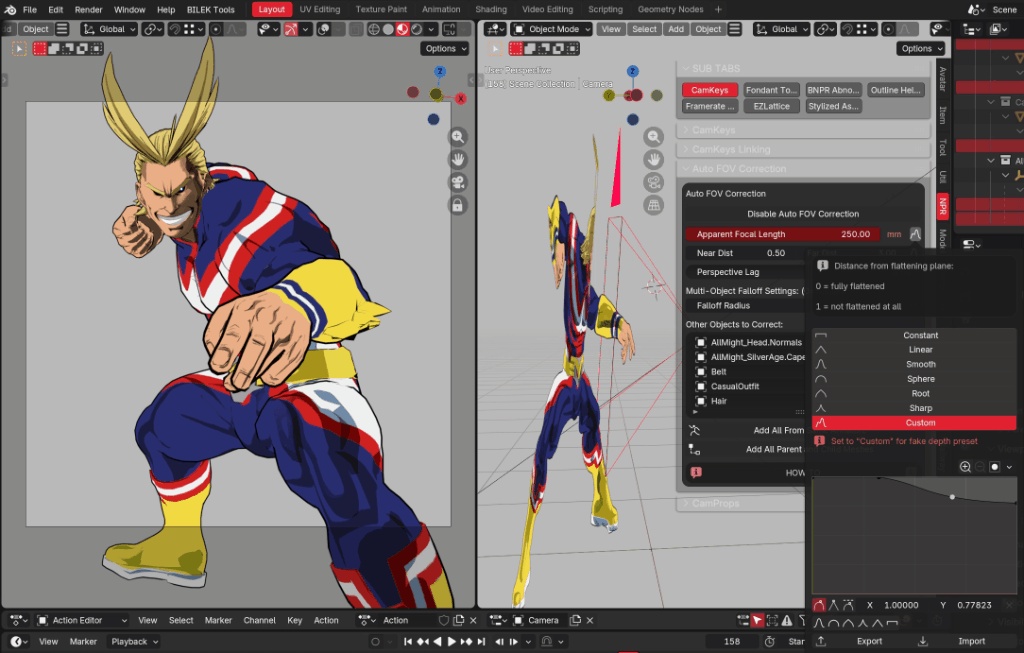Select Sharp from the falloff list
This screenshot has height=653, width=1024.
[x=914, y=408]
